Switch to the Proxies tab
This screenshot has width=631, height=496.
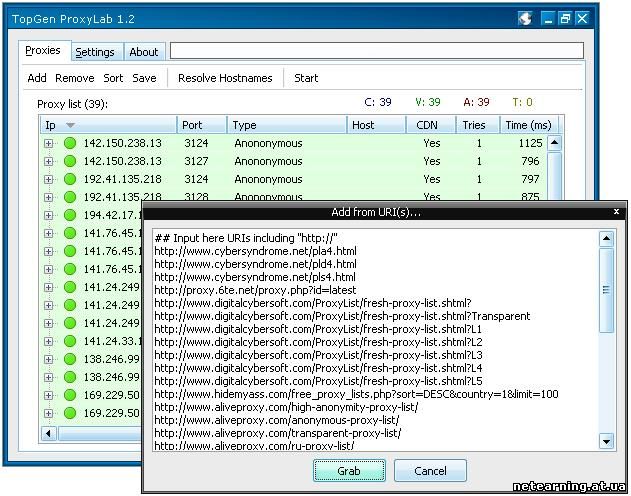(43, 50)
